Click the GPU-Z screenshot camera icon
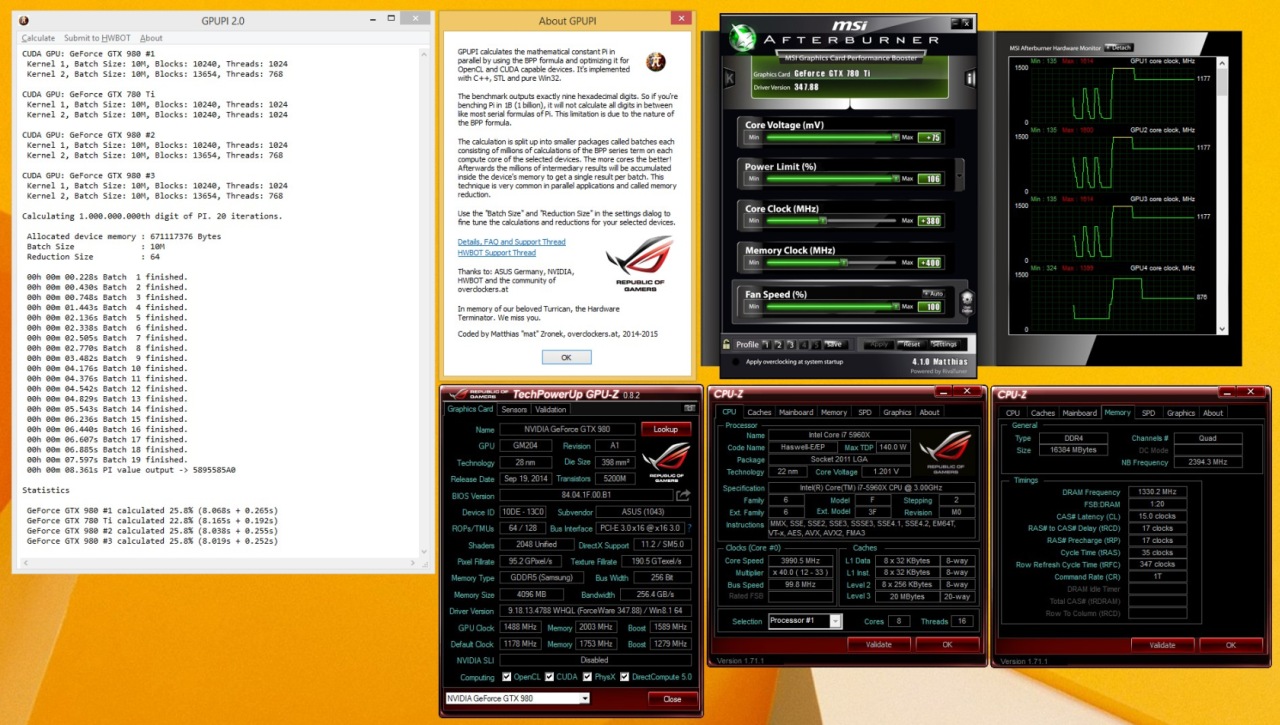The width and height of the screenshot is (1280, 725). click(689, 408)
